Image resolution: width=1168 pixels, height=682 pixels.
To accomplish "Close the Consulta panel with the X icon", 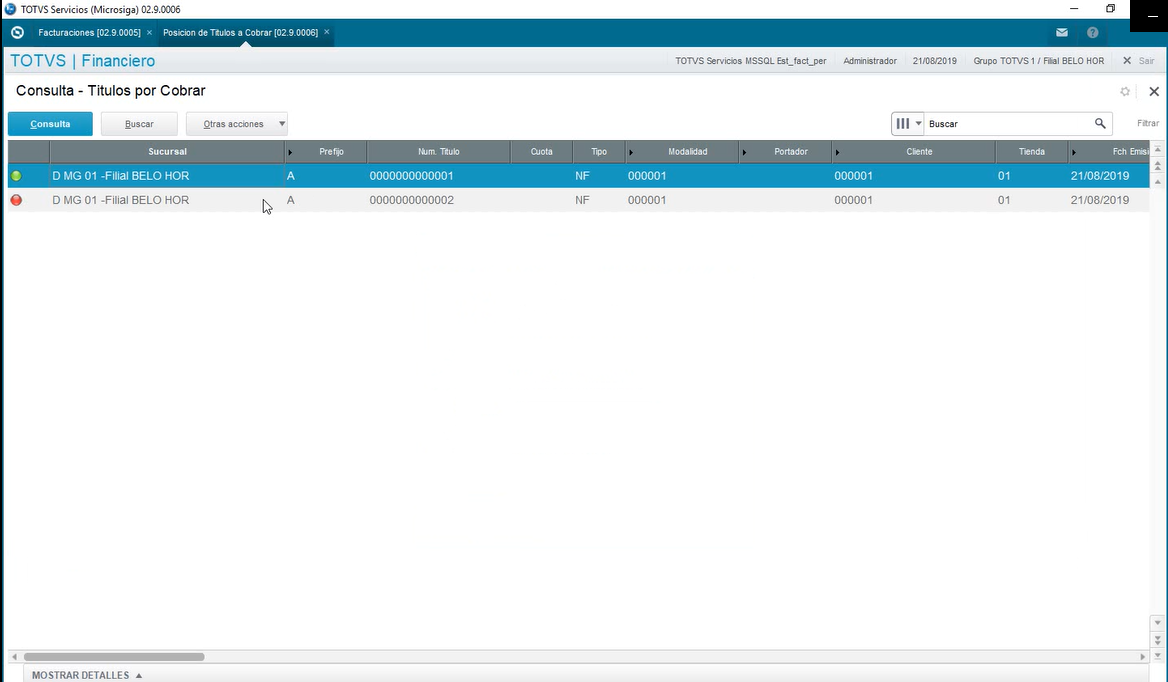I will (x=1154, y=92).
